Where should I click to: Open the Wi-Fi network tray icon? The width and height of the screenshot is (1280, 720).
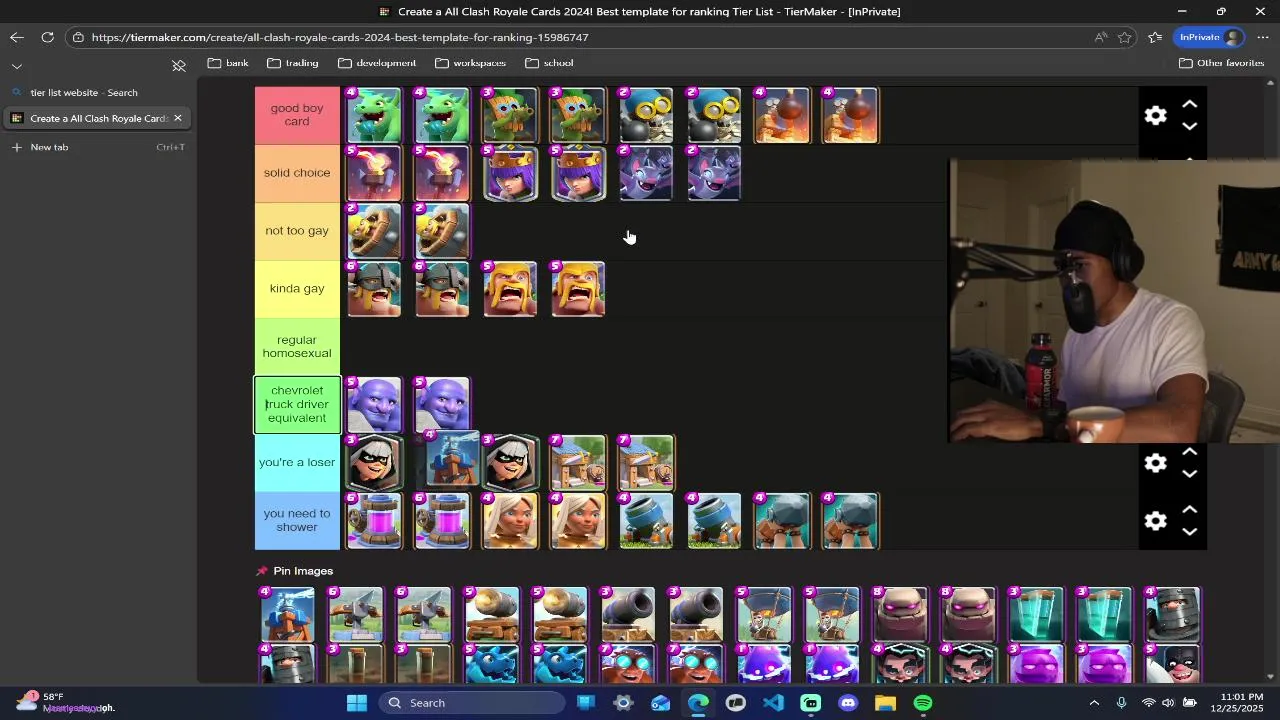1149,703
